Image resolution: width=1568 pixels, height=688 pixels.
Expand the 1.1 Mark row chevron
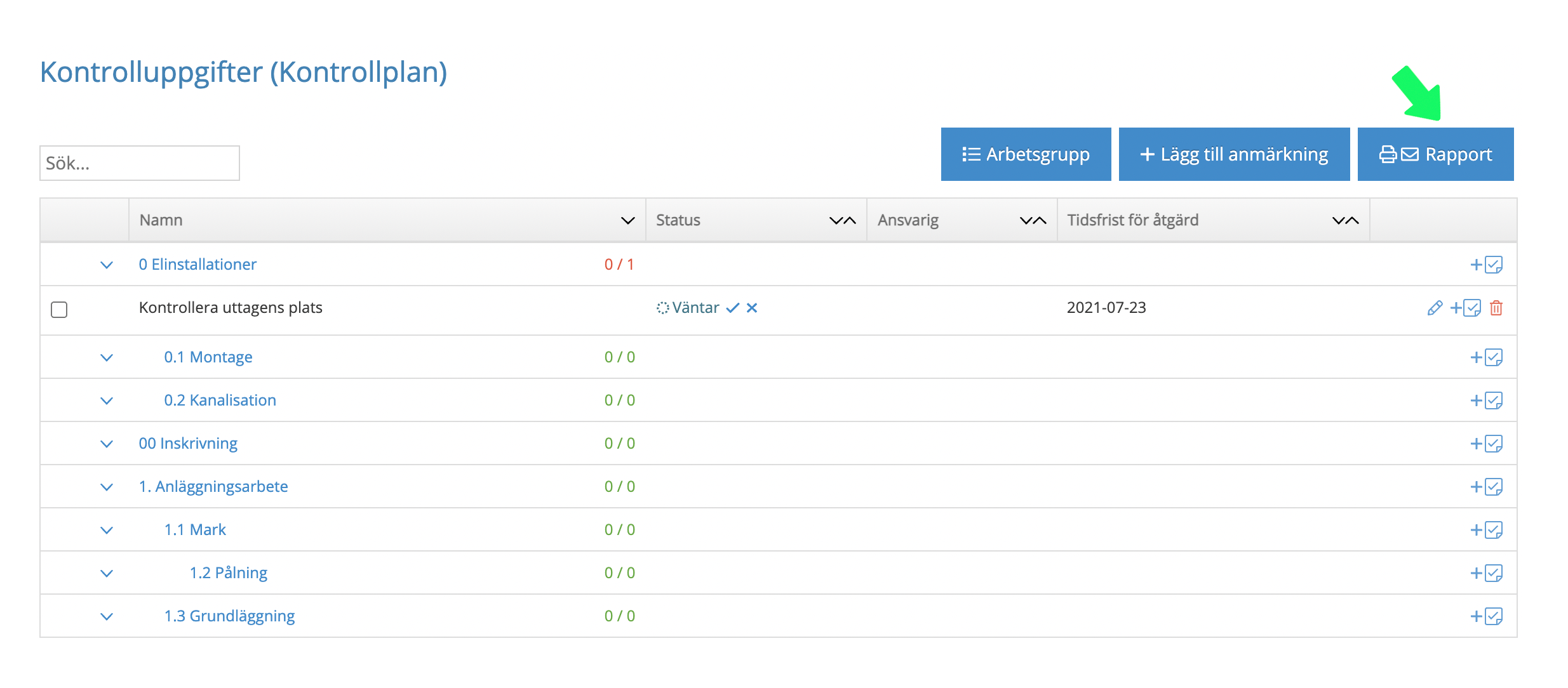(x=107, y=530)
